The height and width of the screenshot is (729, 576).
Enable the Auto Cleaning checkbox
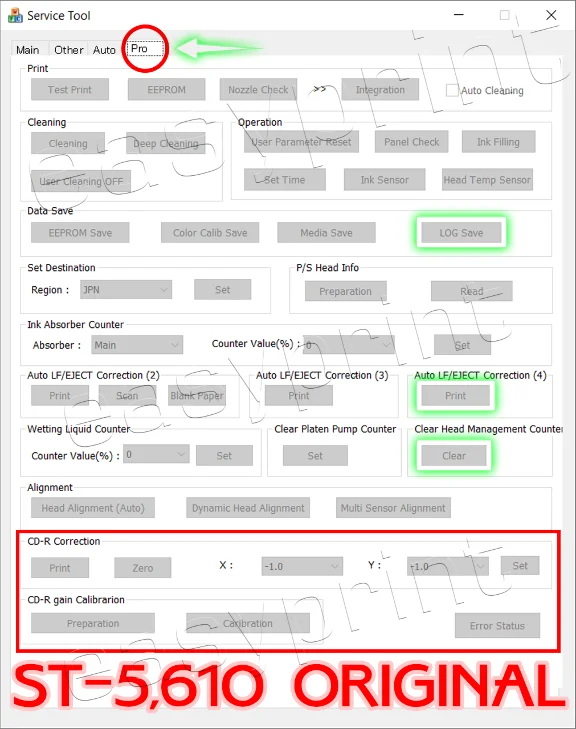point(452,90)
